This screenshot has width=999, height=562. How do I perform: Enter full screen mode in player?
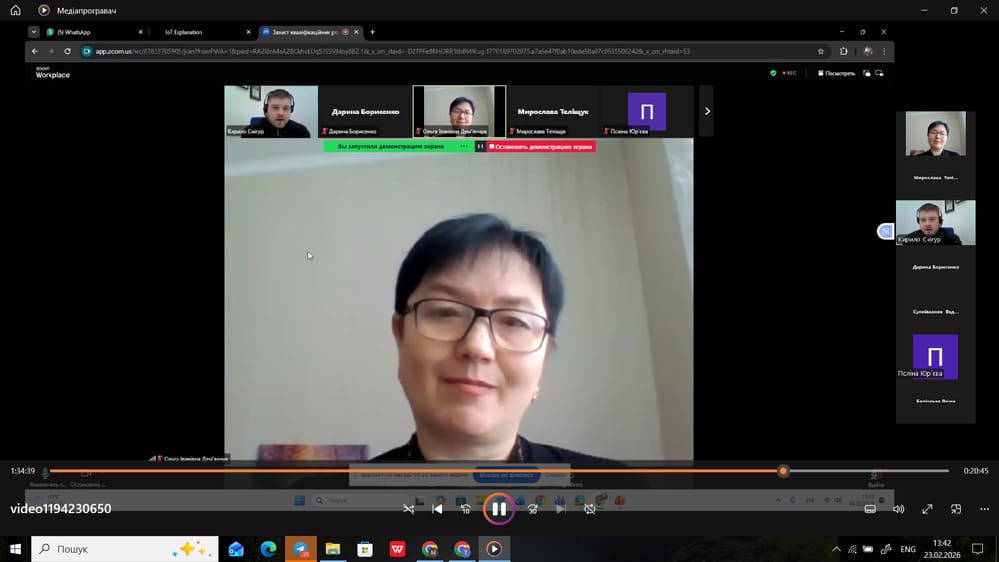(x=927, y=509)
